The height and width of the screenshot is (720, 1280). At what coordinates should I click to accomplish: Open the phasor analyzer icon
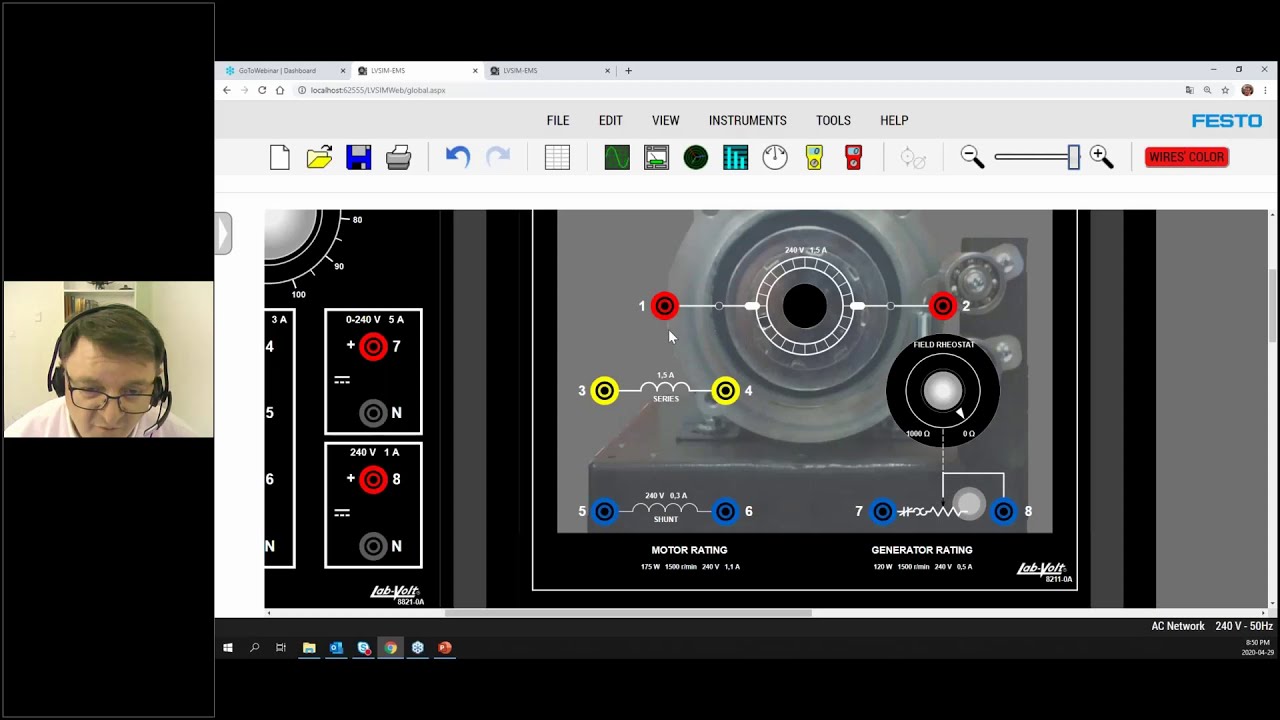click(696, 157)
